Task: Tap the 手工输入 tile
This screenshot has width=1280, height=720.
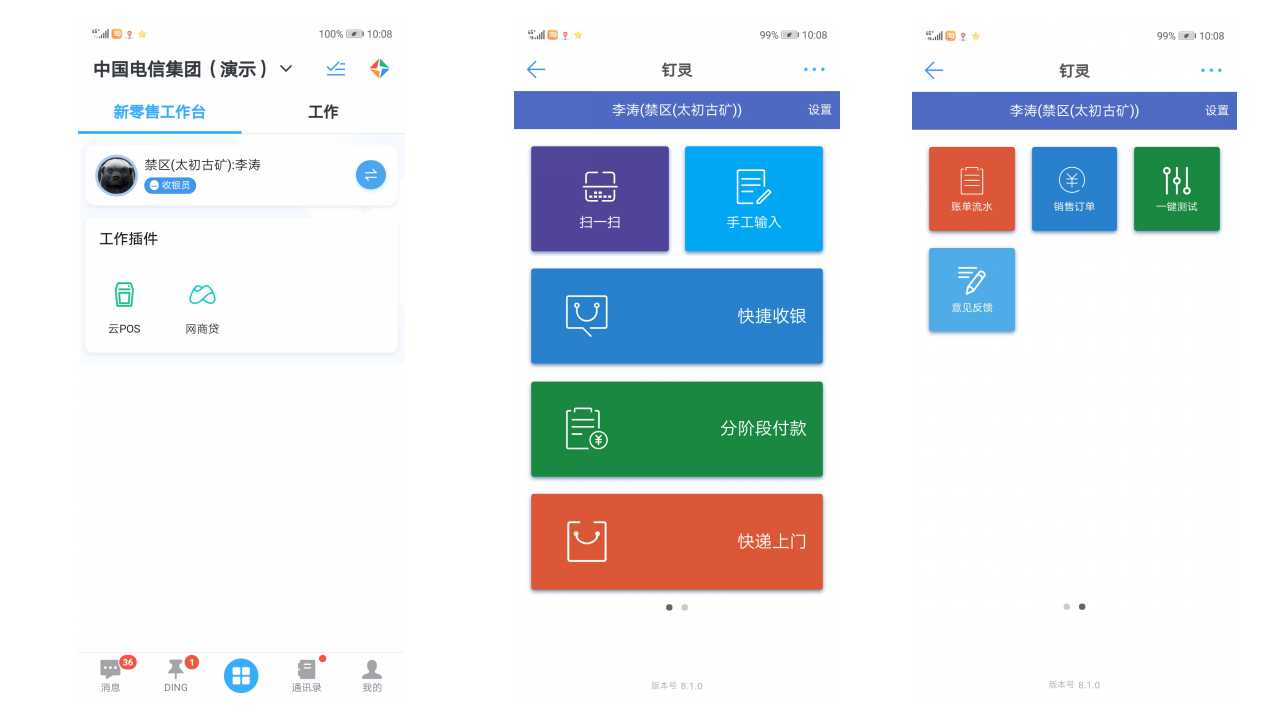Action: [754, 199]
